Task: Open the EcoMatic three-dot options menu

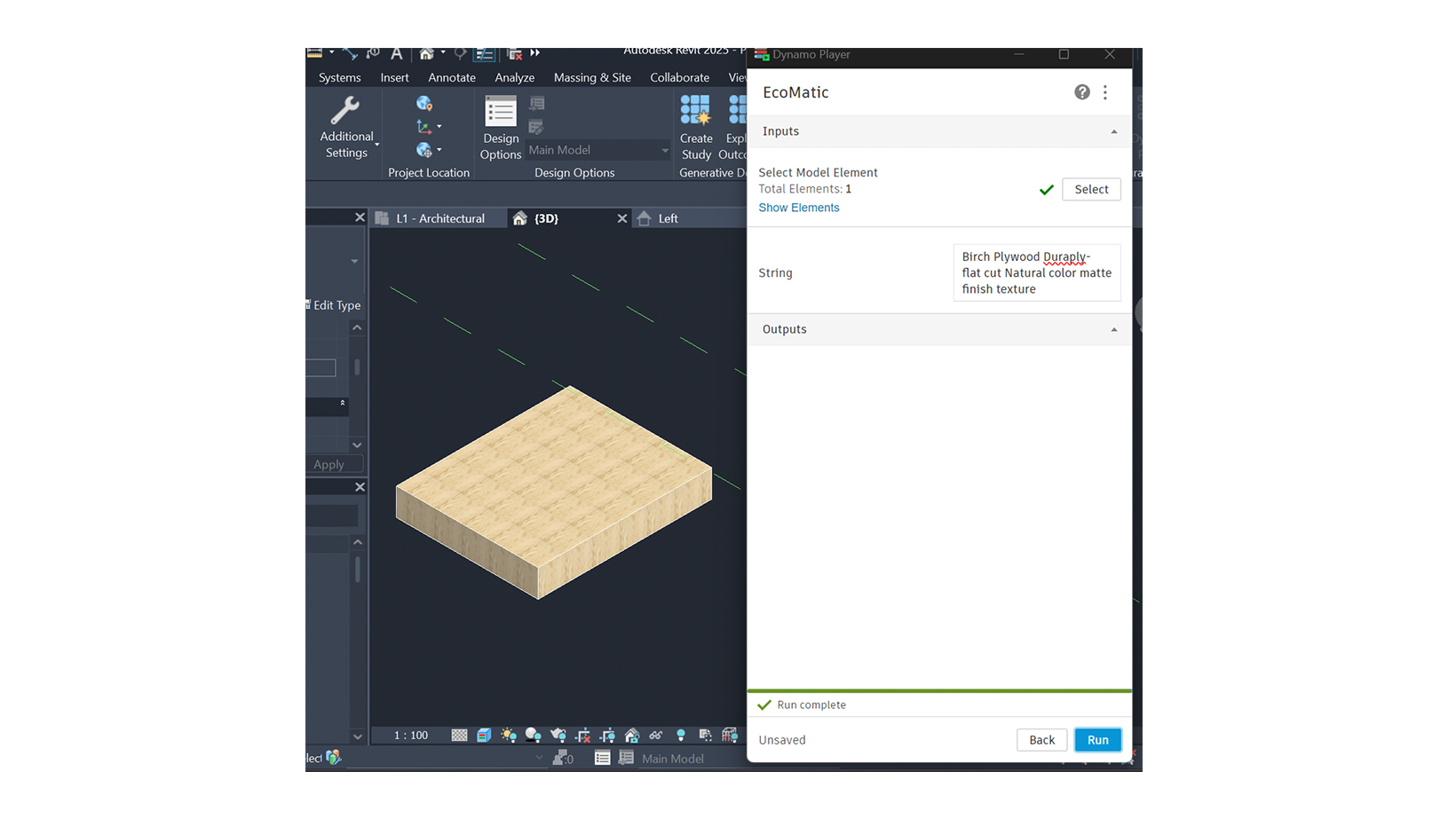Action: 1105,92
